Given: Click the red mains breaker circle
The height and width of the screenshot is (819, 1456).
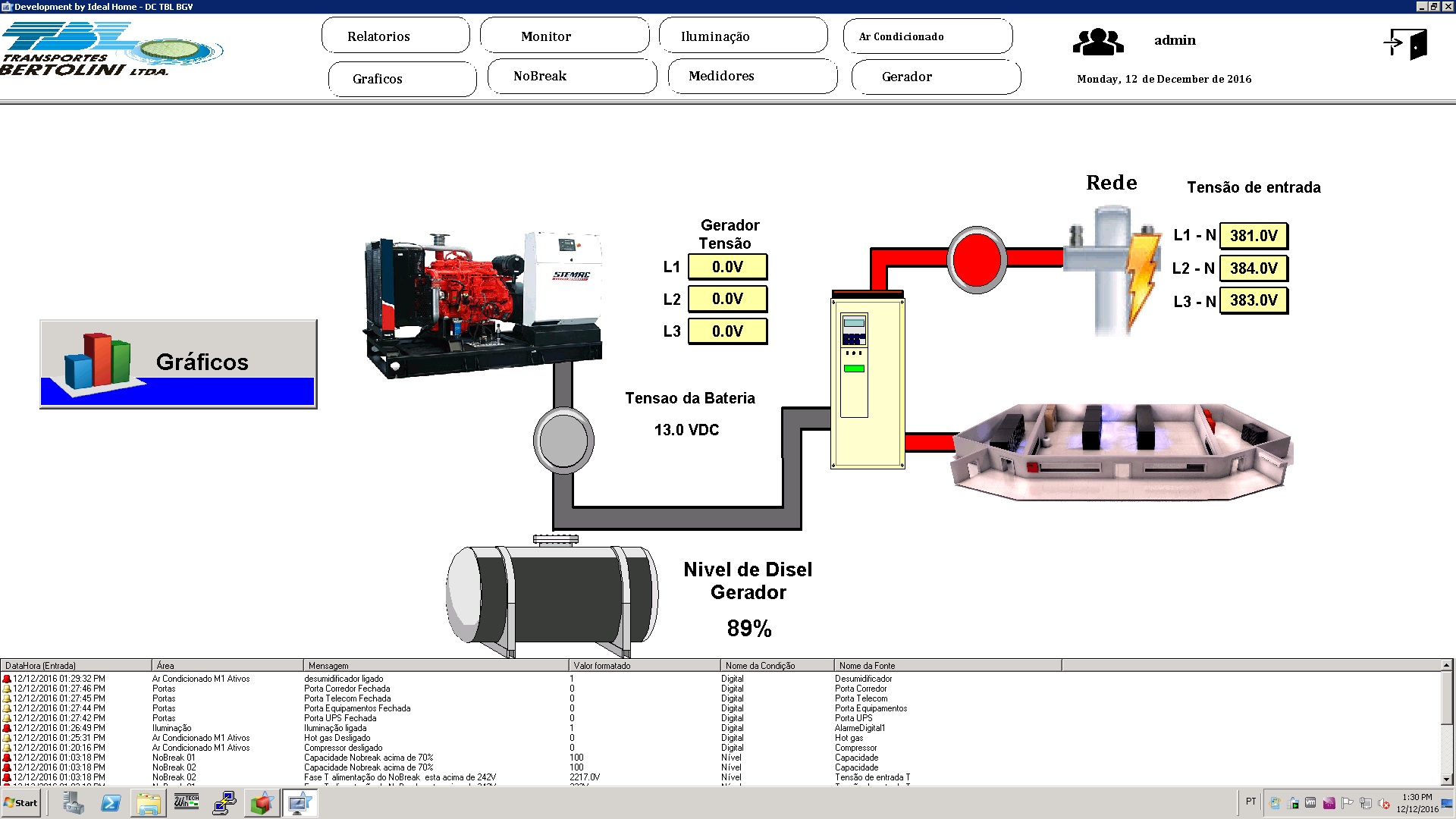Looking at the screenshot, I should click(x=977, y=259).
